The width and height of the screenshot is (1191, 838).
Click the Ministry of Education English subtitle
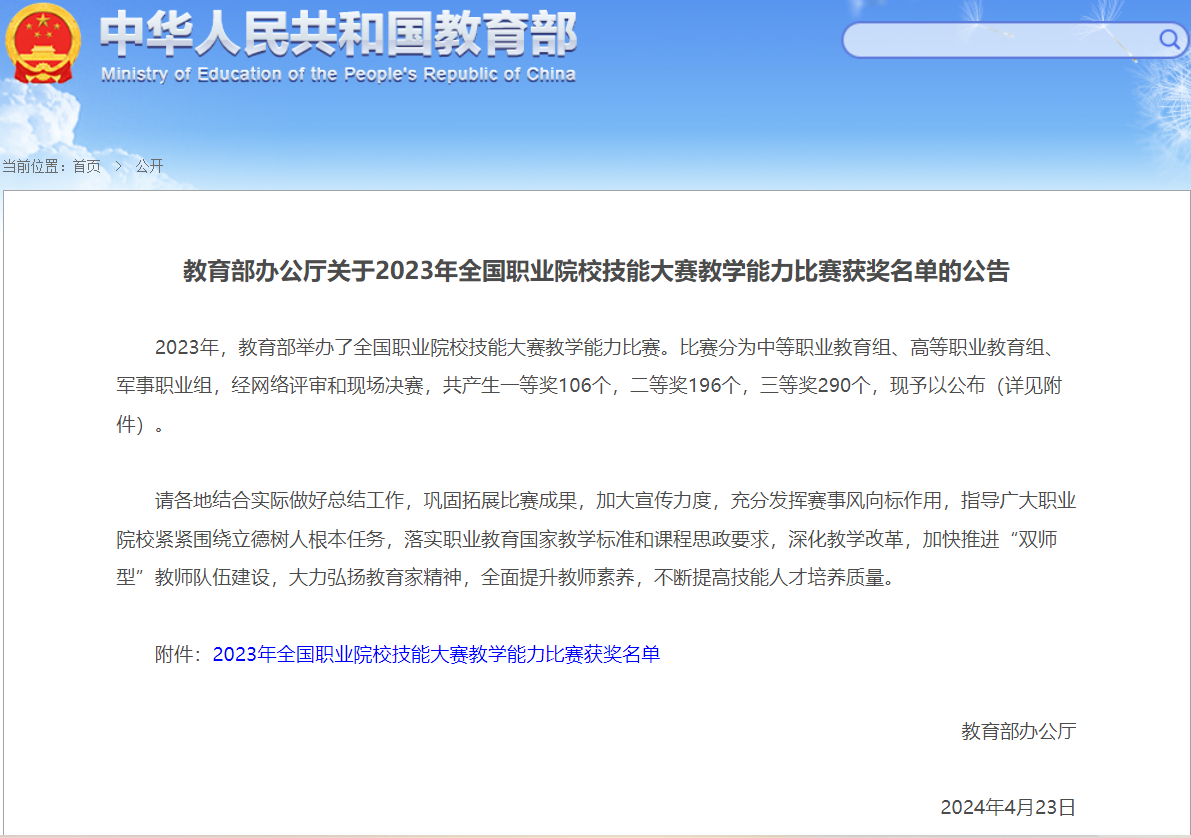click(338, 75)
